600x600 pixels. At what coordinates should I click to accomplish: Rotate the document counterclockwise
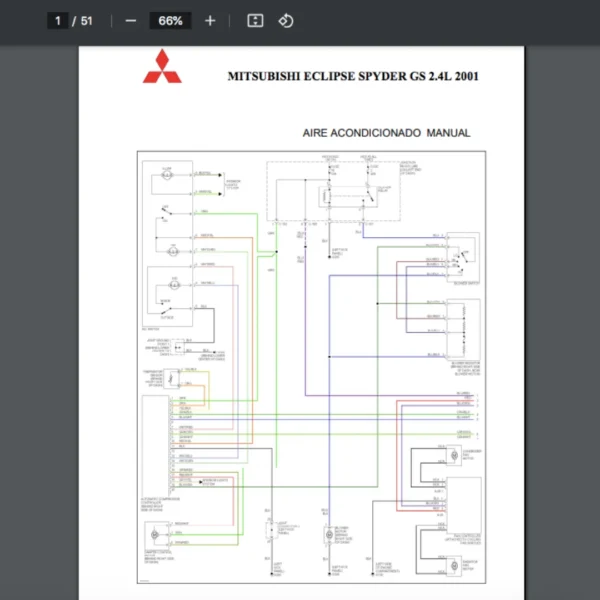286,21
